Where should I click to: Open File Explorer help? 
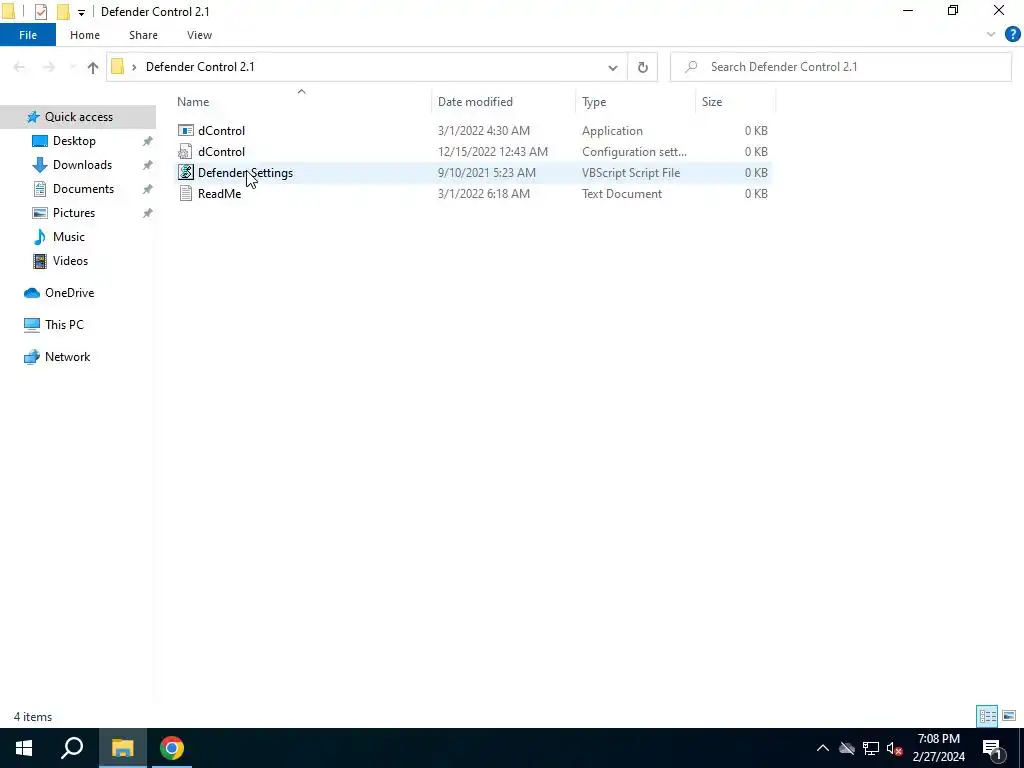(1012, 35)
